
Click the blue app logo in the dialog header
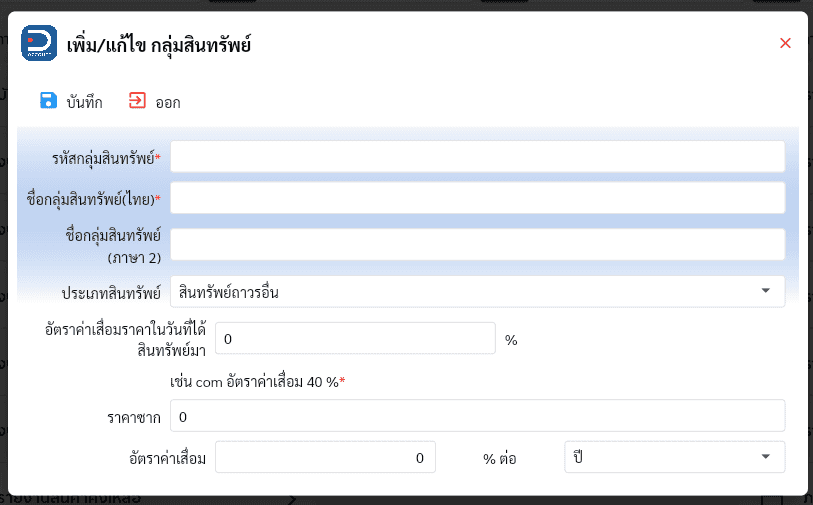coord(39,43)
